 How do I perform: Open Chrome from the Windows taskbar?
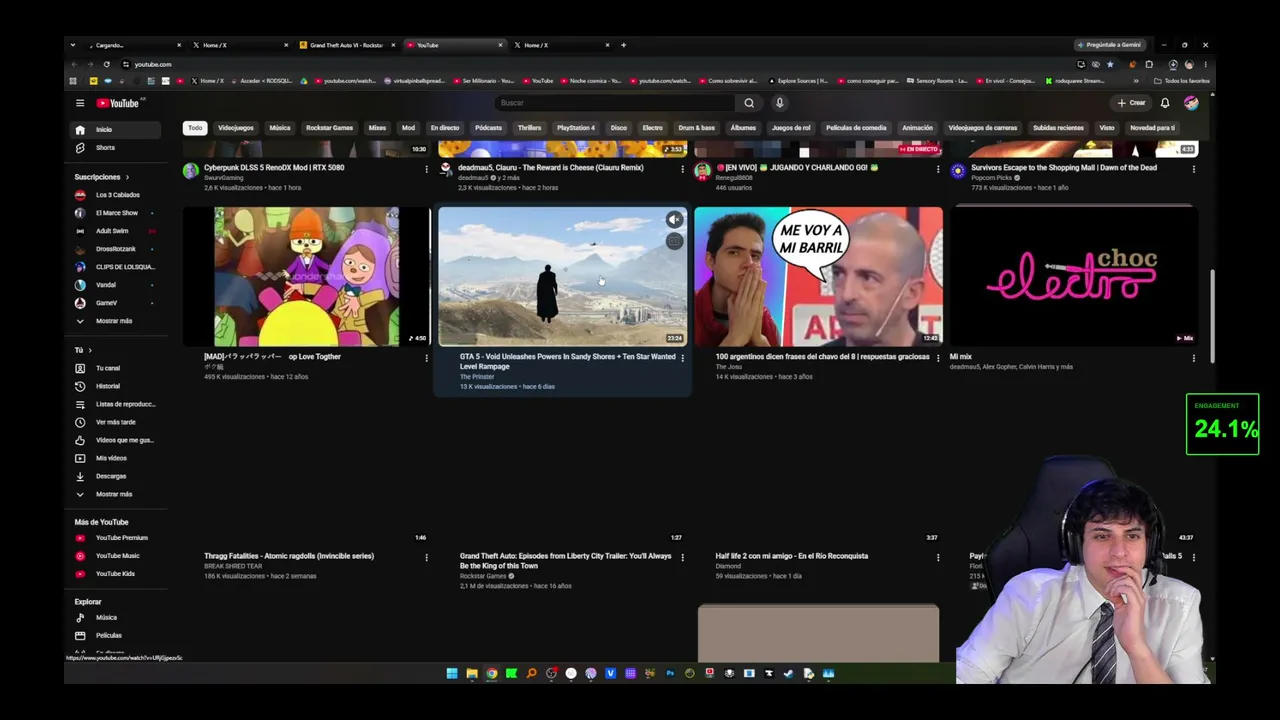[491, 674]
